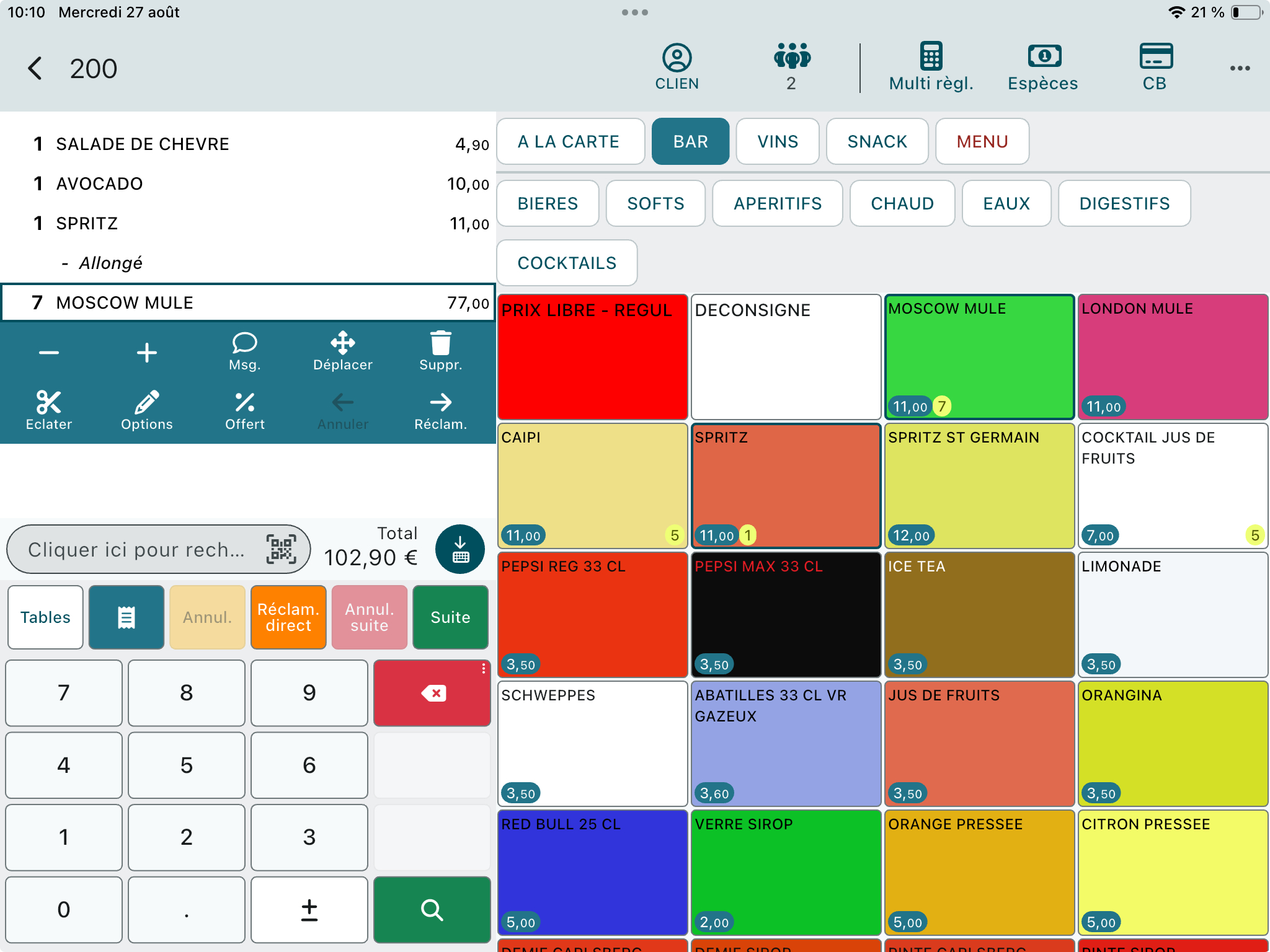Viewport: 1270px width, 952px height.
Task: Hide keypad with the keyboard-down button
Action: click(x=460, y=549)
